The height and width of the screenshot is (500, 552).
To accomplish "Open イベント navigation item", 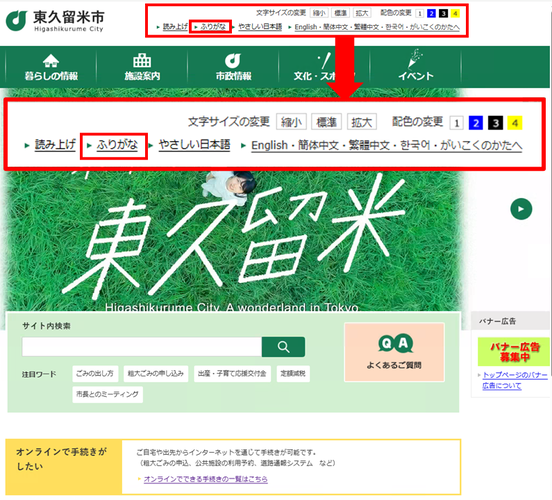I will tap(415, 67).
